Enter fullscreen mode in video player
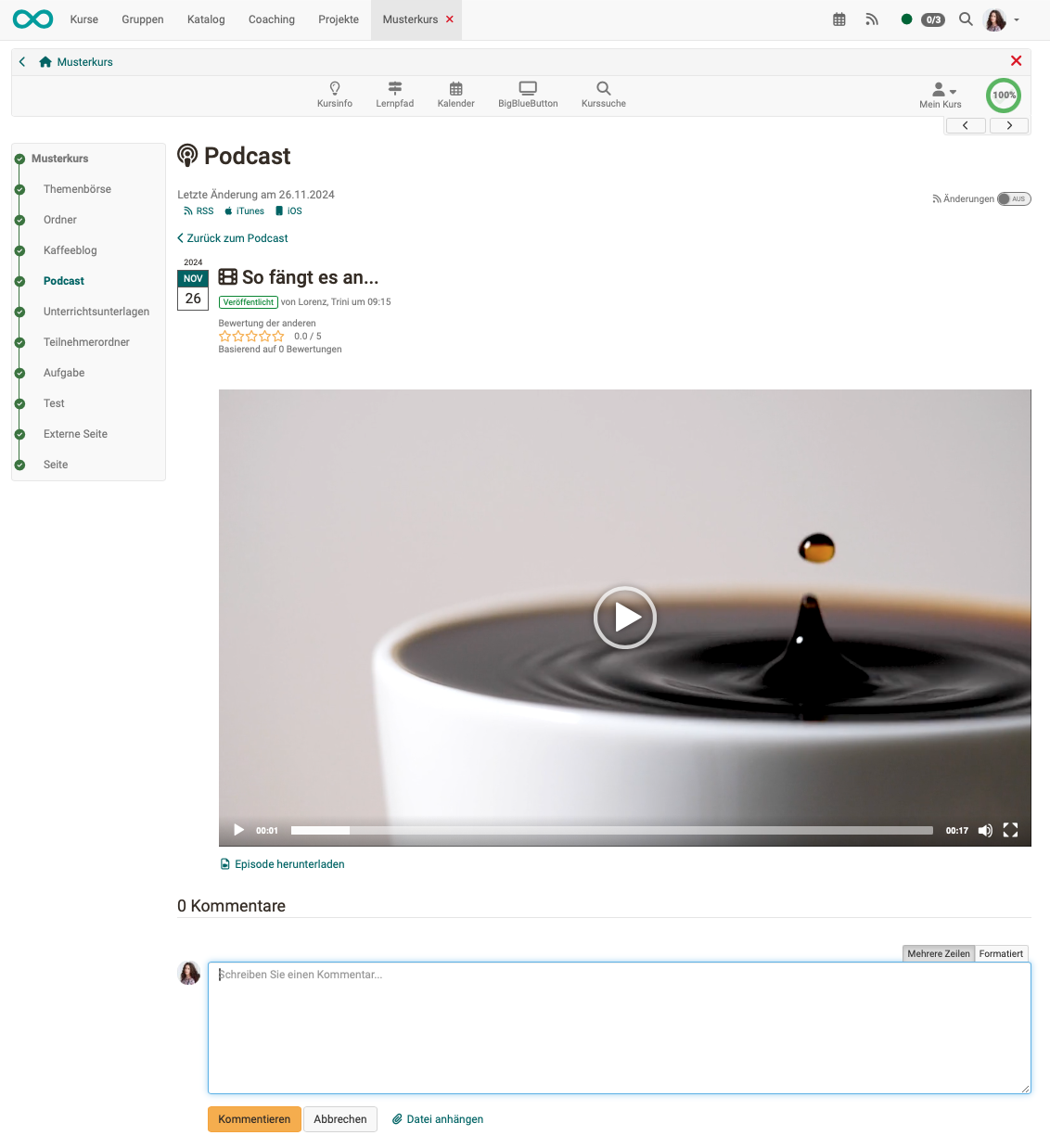Viewport: 1050px width, 1148px height. (1011, 831)
